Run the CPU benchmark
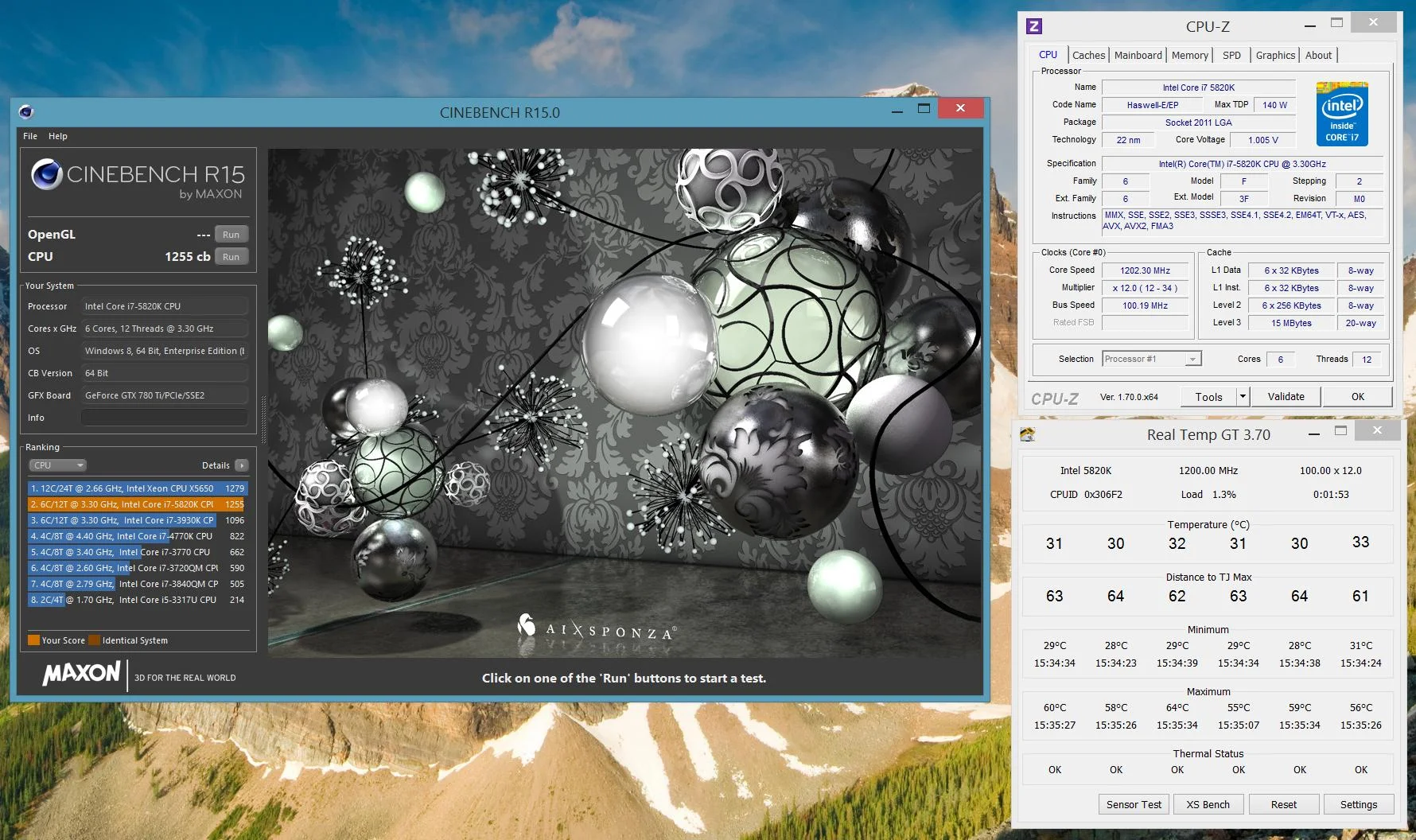The image size is (1416, 840). [x=231, y=257]
